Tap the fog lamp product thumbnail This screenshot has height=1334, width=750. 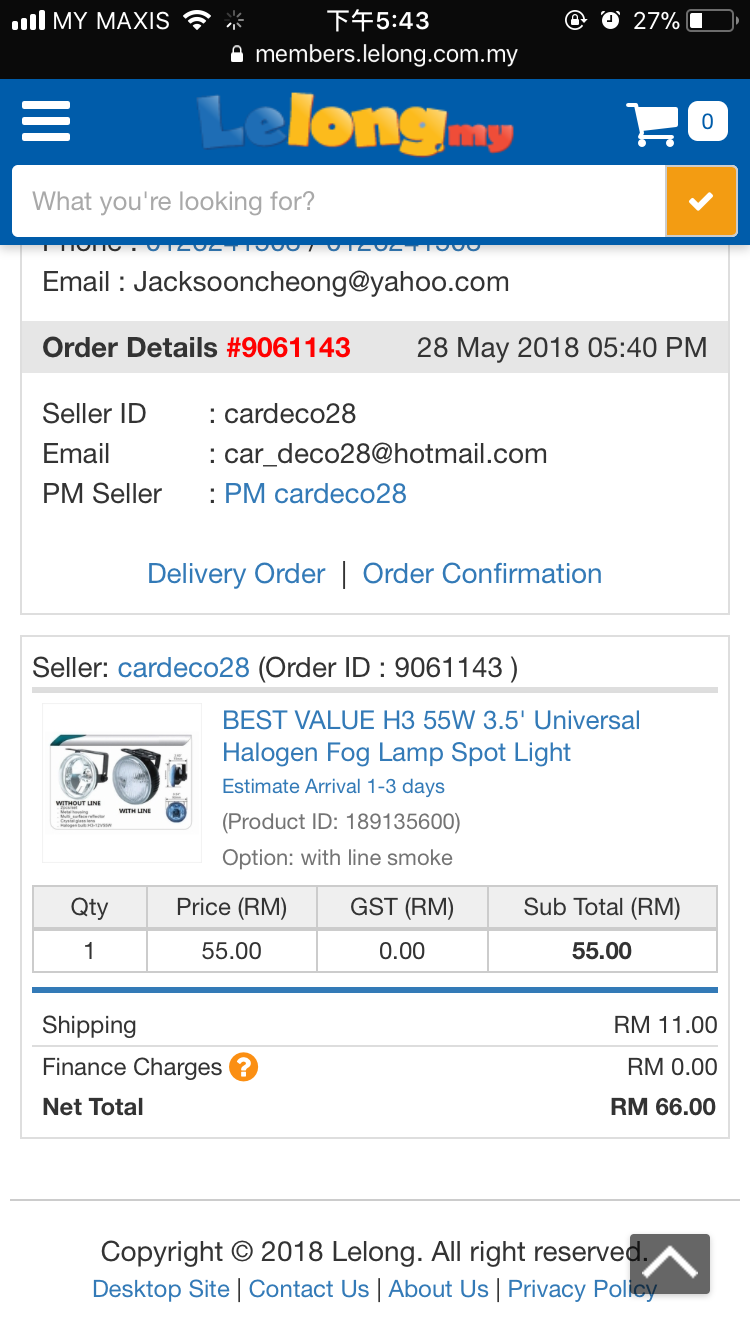tap(122, 783)
